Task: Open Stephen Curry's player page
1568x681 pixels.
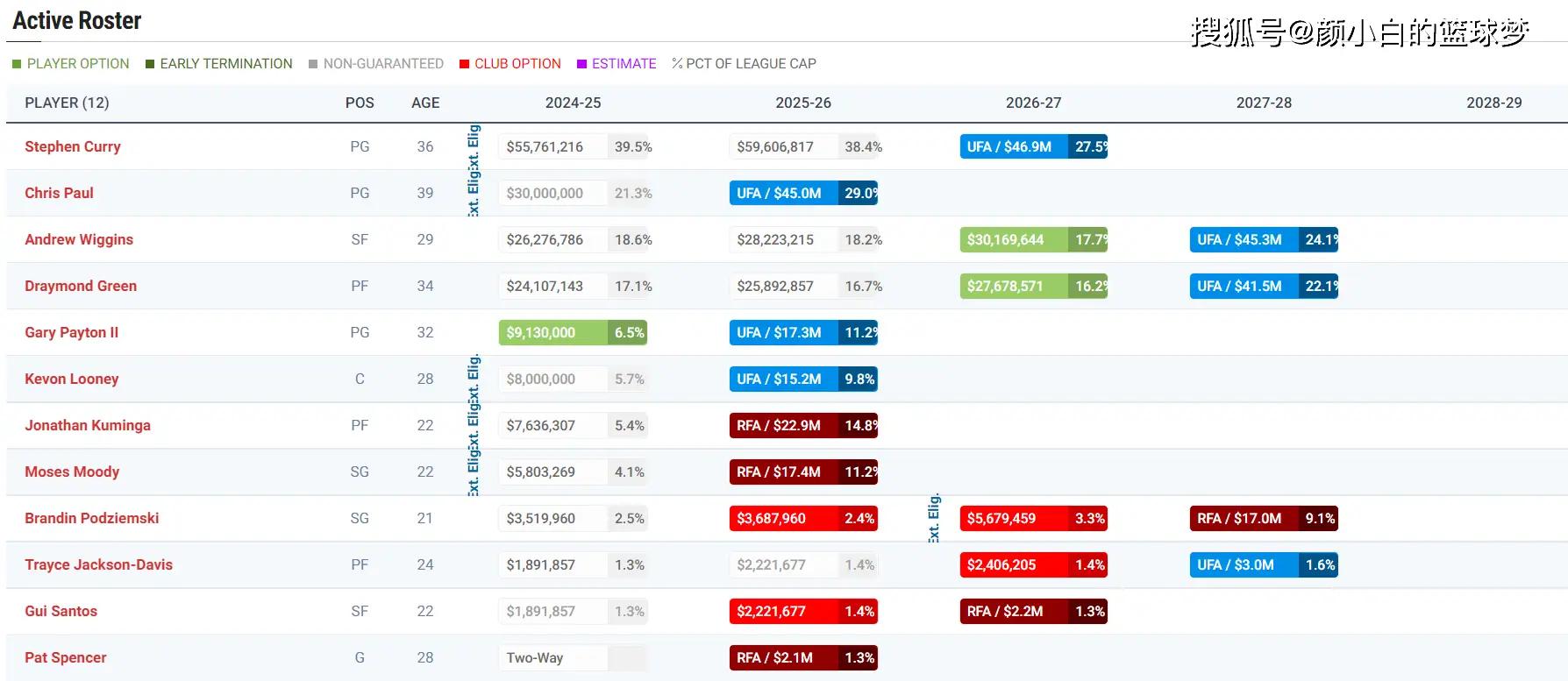Action: point(73,146)
